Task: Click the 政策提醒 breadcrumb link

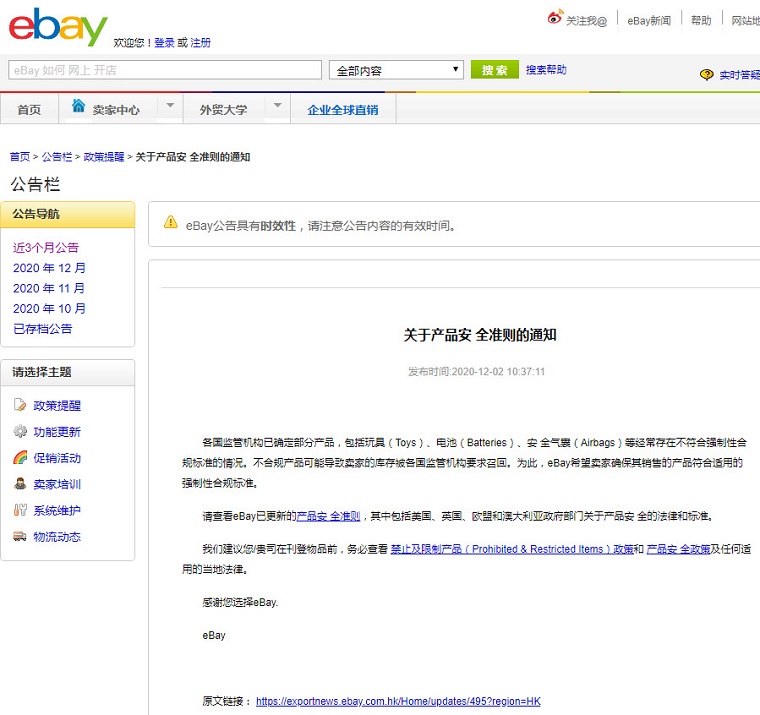Action: 104,157
